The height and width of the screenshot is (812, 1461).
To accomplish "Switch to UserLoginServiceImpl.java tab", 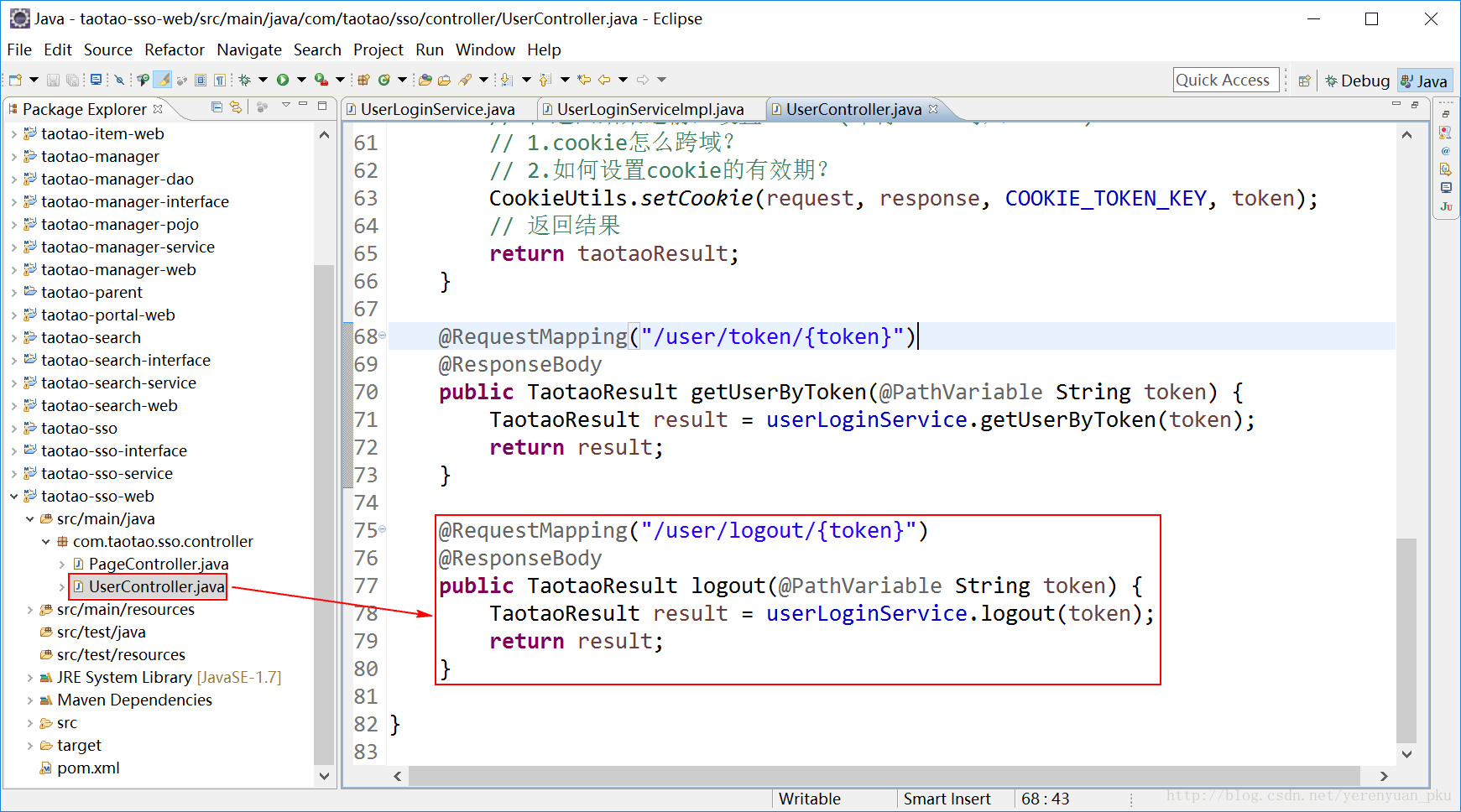I will pos(650,109).
